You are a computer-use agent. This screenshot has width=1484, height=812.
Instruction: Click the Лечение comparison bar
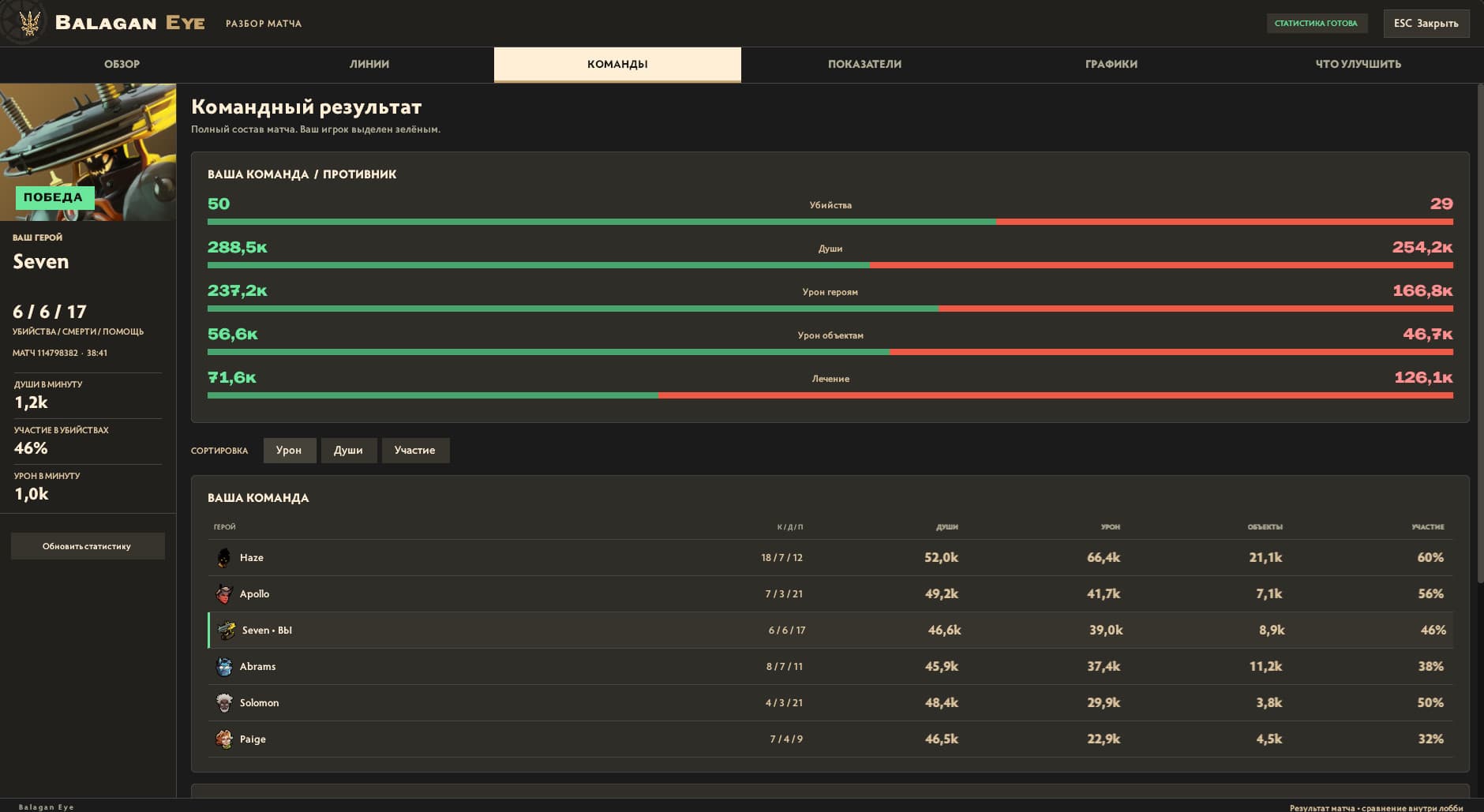pos(830,395)
